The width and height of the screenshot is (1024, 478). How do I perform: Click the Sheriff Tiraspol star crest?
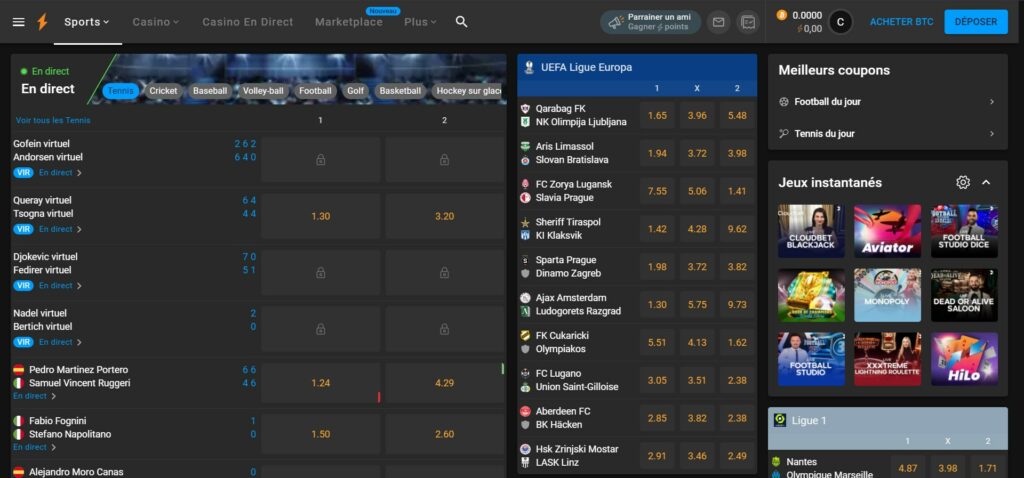525,222
